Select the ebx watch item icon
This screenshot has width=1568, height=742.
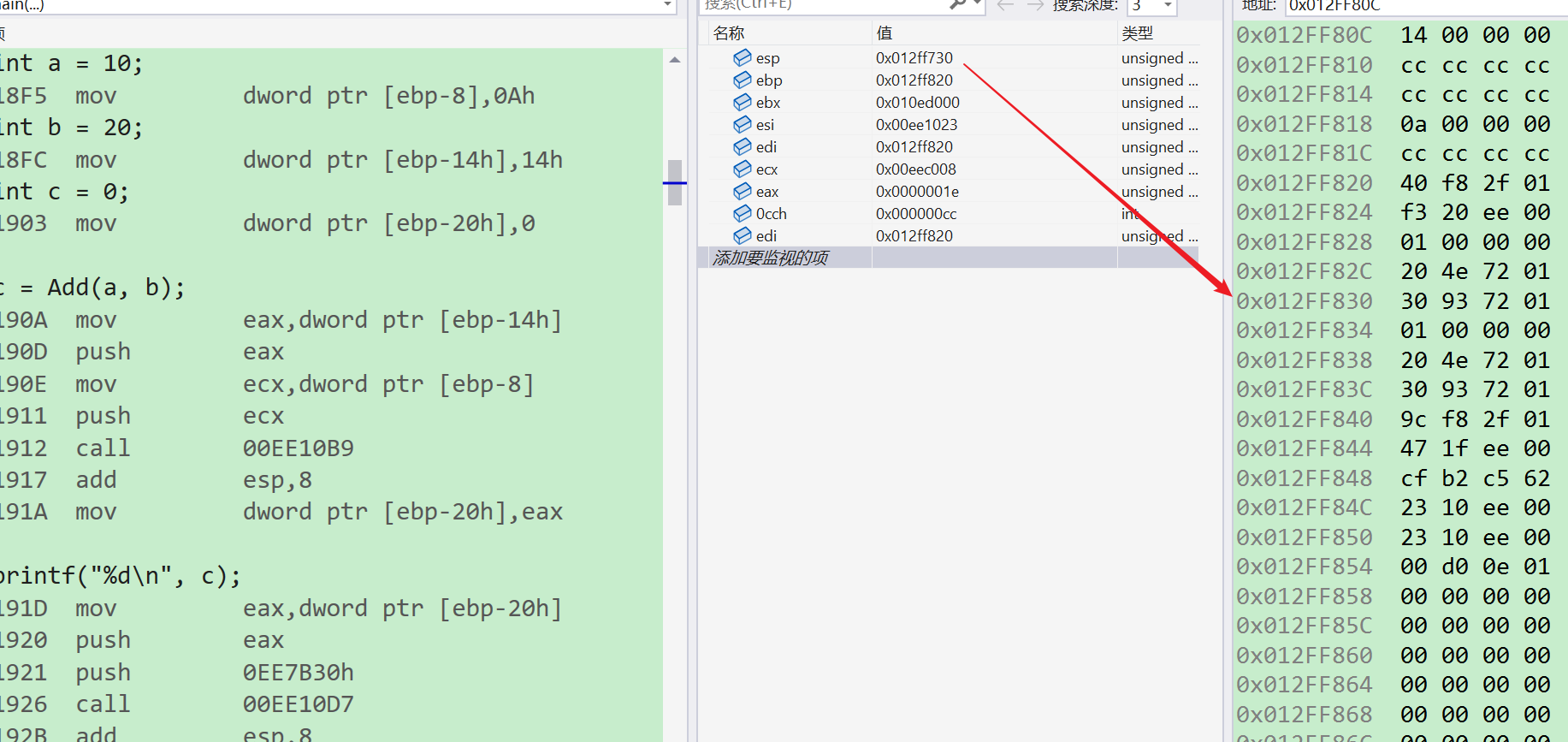point(742,102)
